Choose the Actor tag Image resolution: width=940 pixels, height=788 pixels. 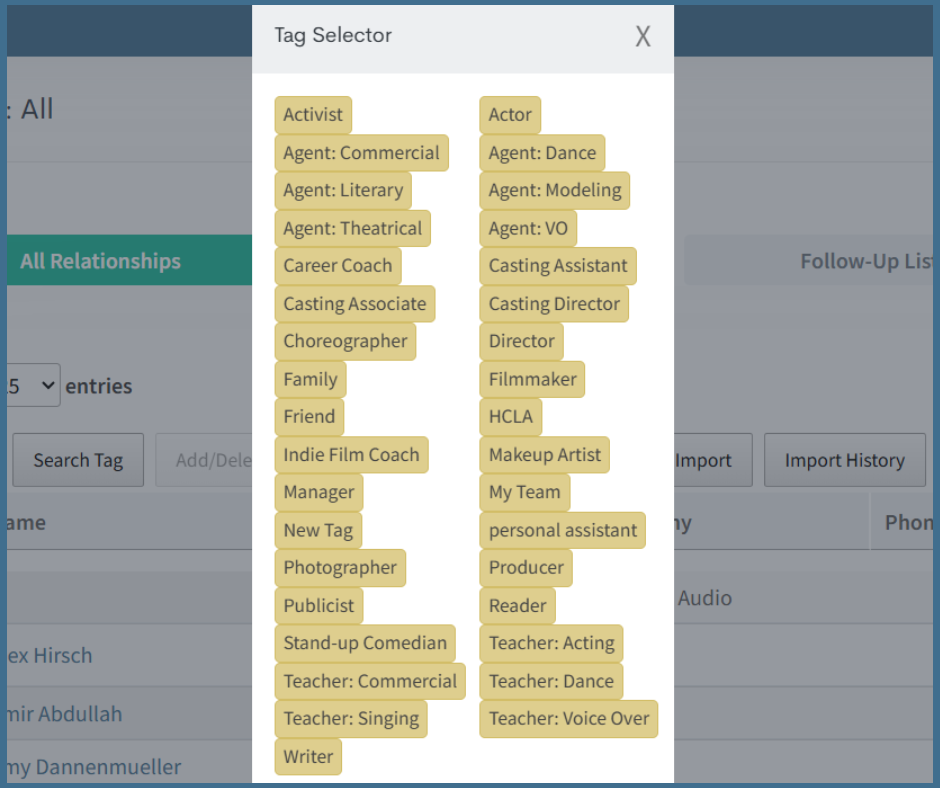(x=510, y=115)
